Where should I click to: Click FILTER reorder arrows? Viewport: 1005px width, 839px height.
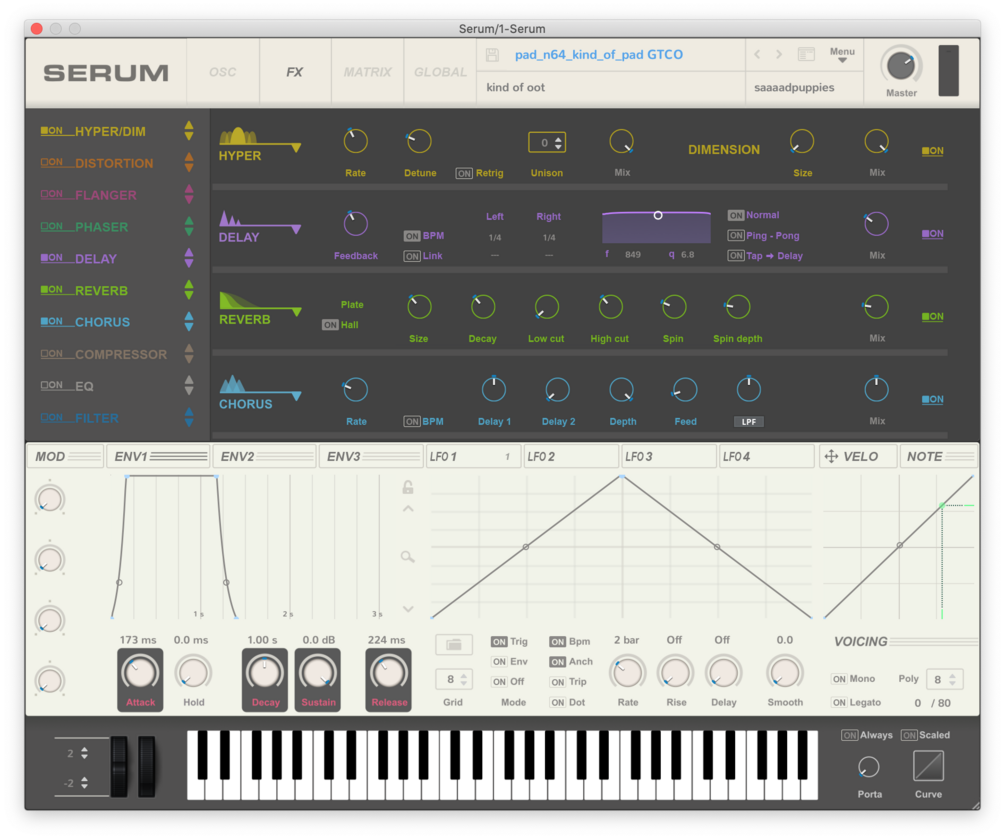click(189, 417)
